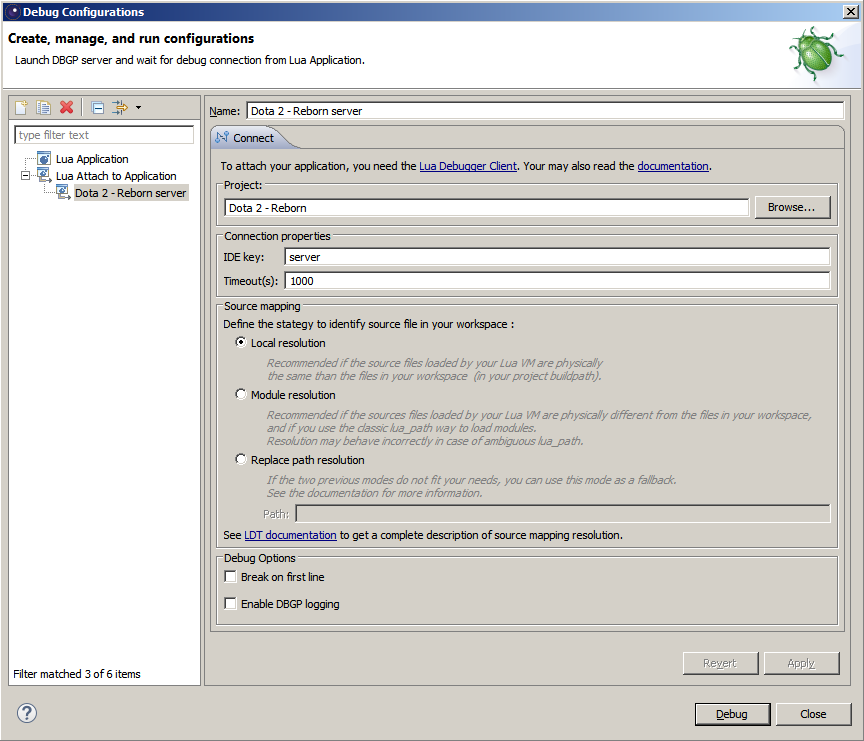Click 'Create, manage, and run configurations' heading
The width and height of the screenshot is (864, 741).
coord(131,39)
